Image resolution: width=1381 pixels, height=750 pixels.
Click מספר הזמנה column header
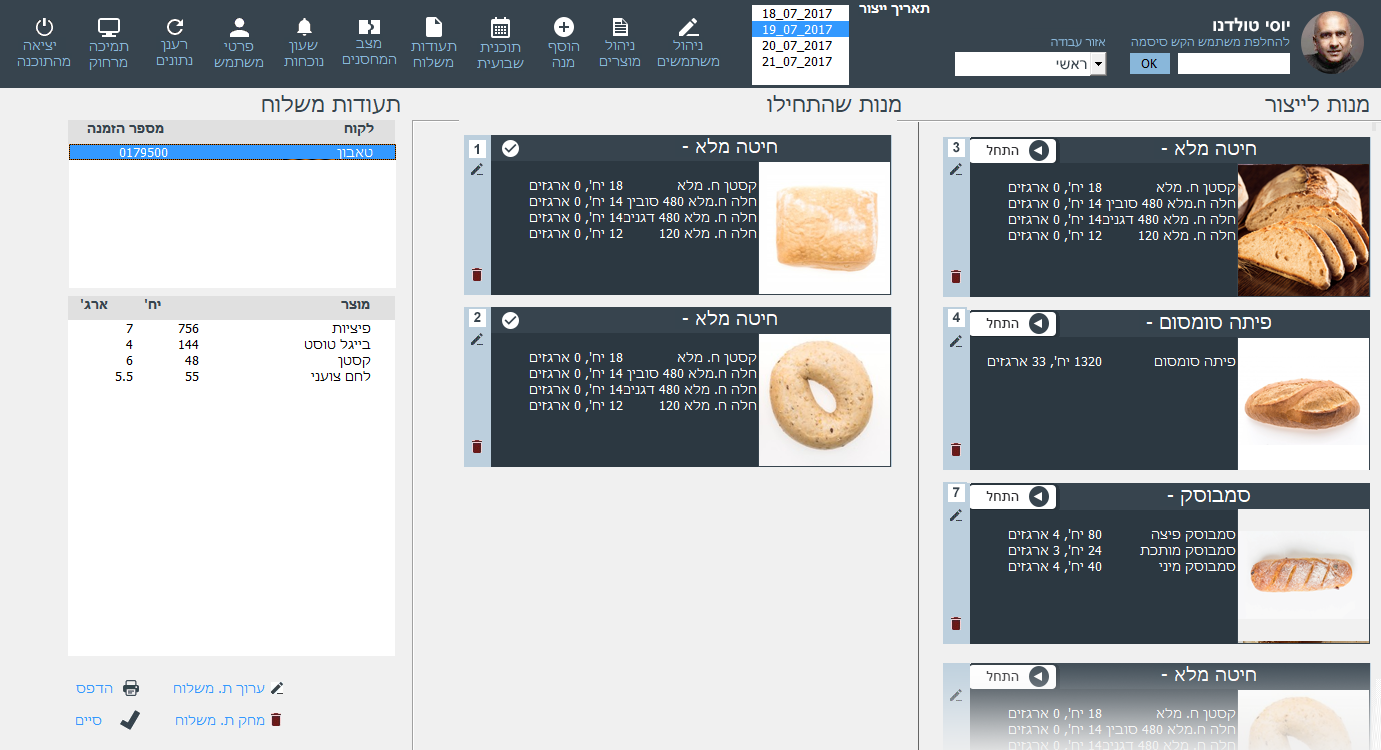(125, 129)
